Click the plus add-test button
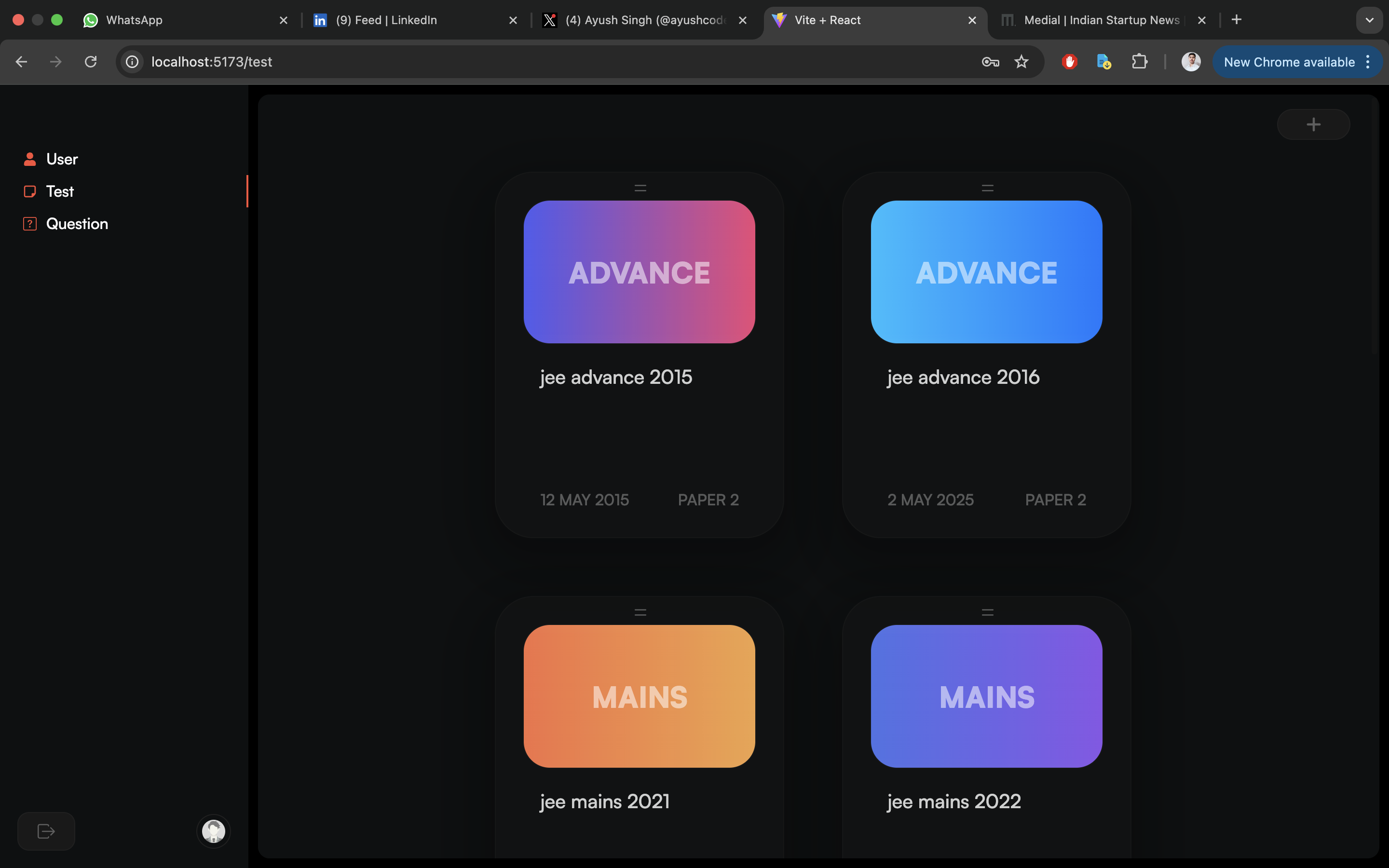Viewport: 1389px width, 868px height. [1313, 124]
